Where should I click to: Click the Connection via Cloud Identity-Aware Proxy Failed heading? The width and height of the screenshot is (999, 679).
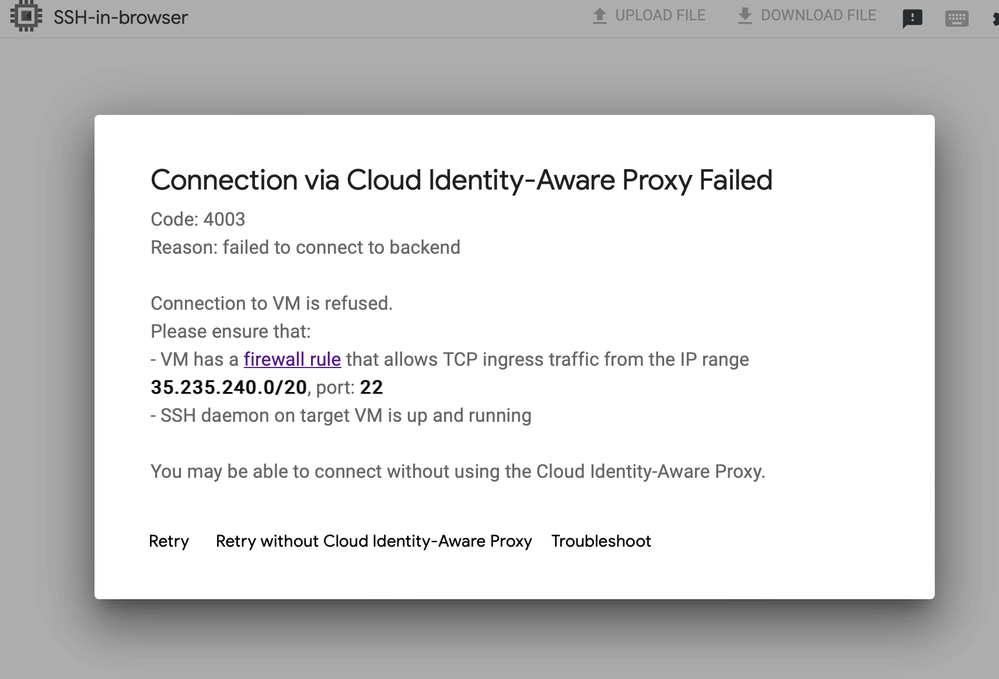[461, 180]
